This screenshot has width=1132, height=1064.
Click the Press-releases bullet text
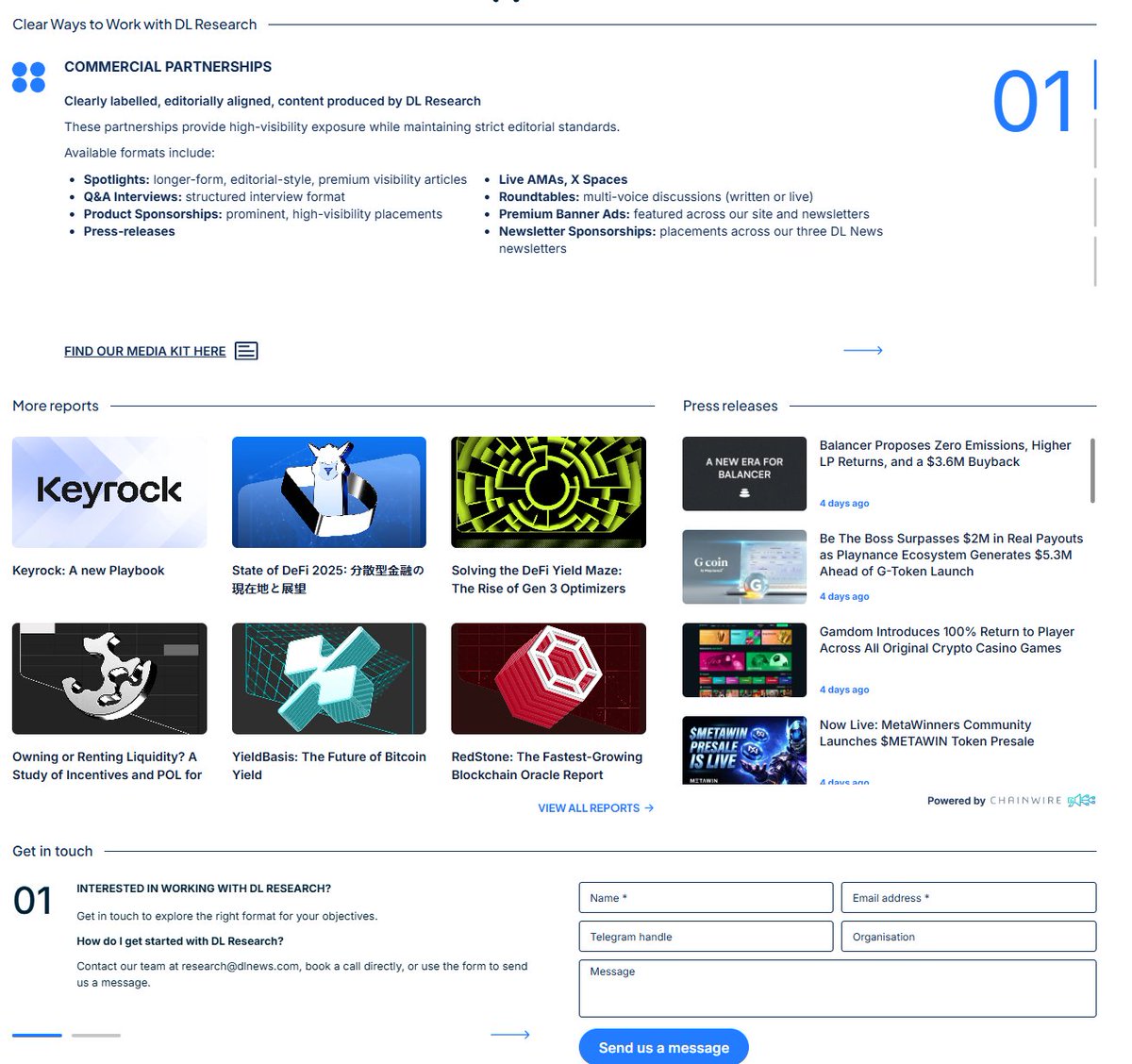(x=129, y=231)
